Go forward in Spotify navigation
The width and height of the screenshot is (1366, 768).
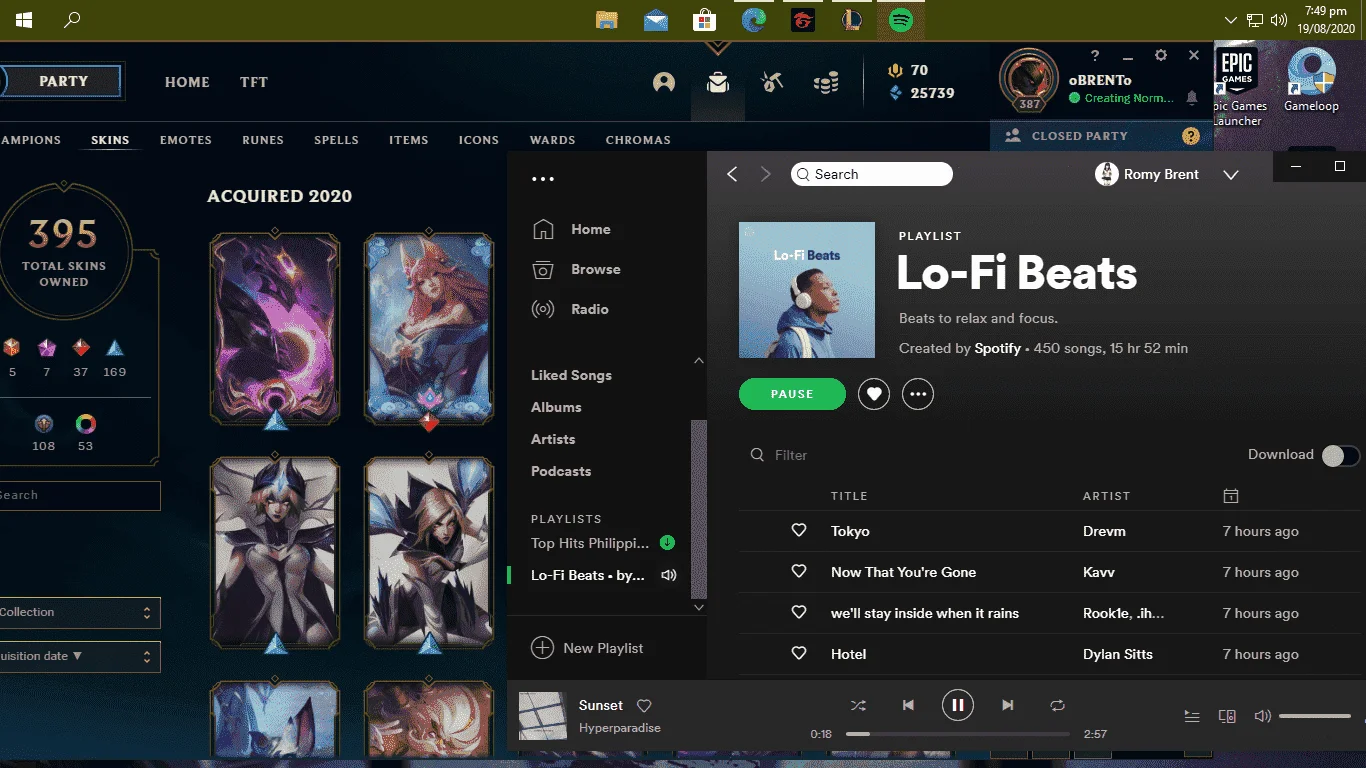point(766,174)
